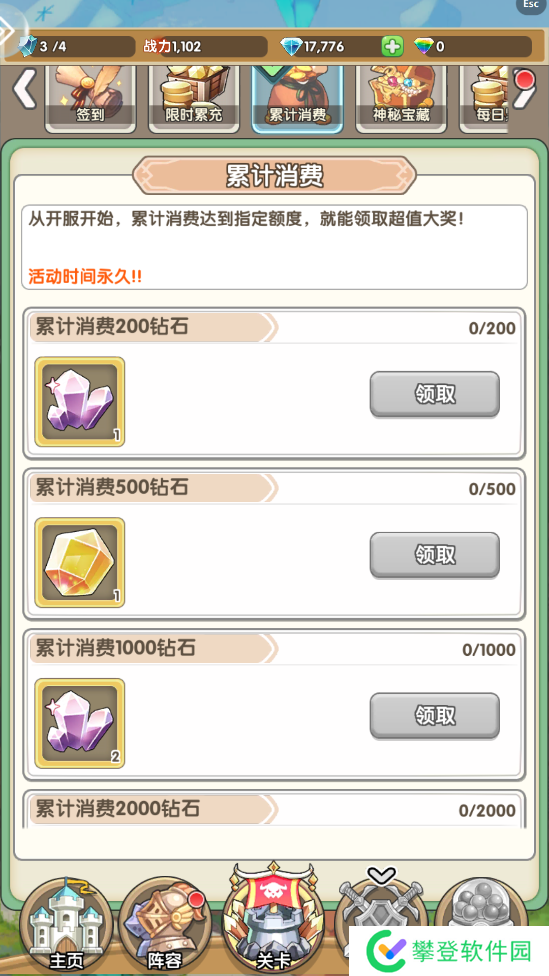Show more event tabs with right arrow

pyautogui.click(x=525, y=89)
